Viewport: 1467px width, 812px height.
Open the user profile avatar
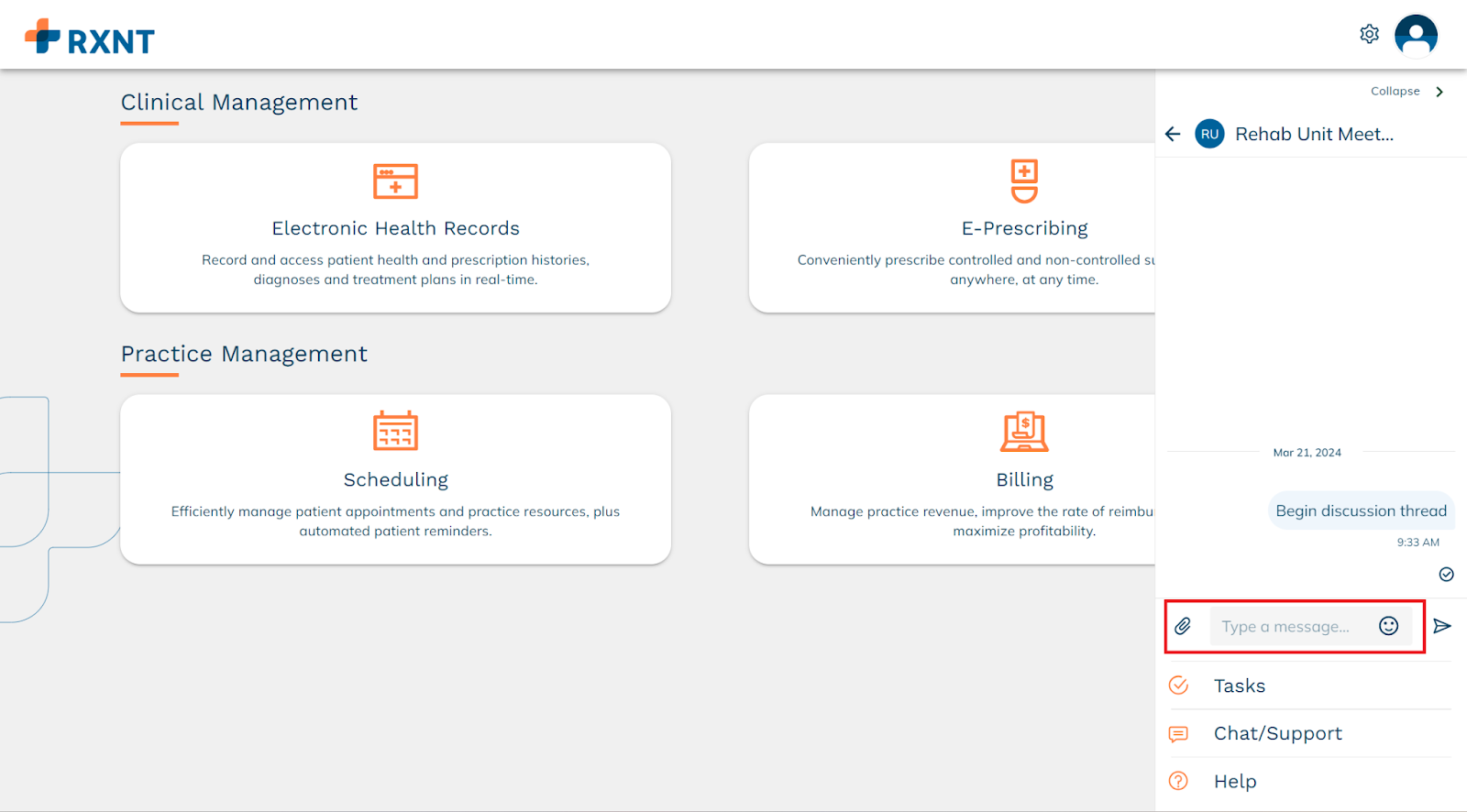click(x=1416, y=36)
